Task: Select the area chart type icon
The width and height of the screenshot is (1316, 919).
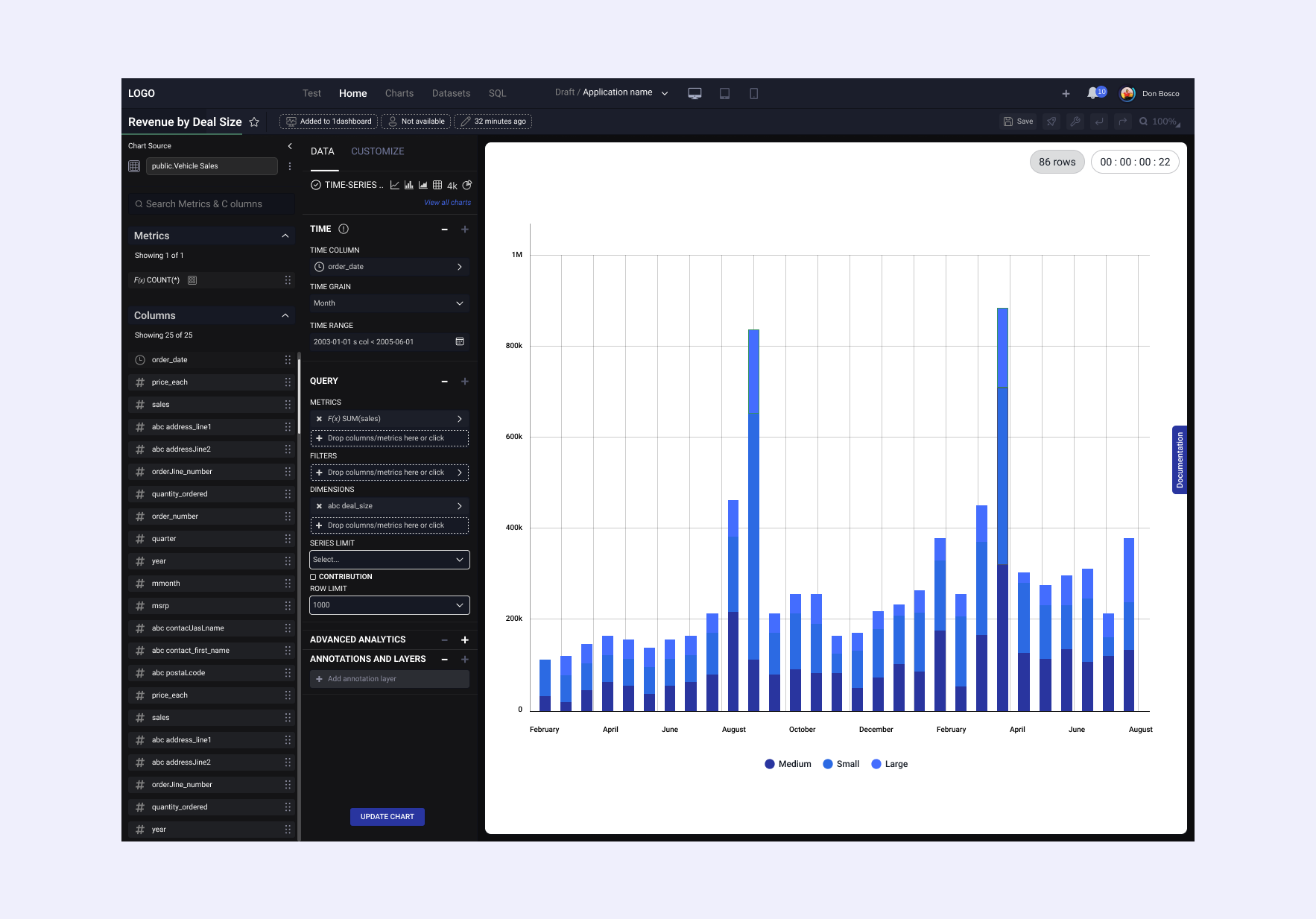Action: pyautogui.click(x=423, y=185)
